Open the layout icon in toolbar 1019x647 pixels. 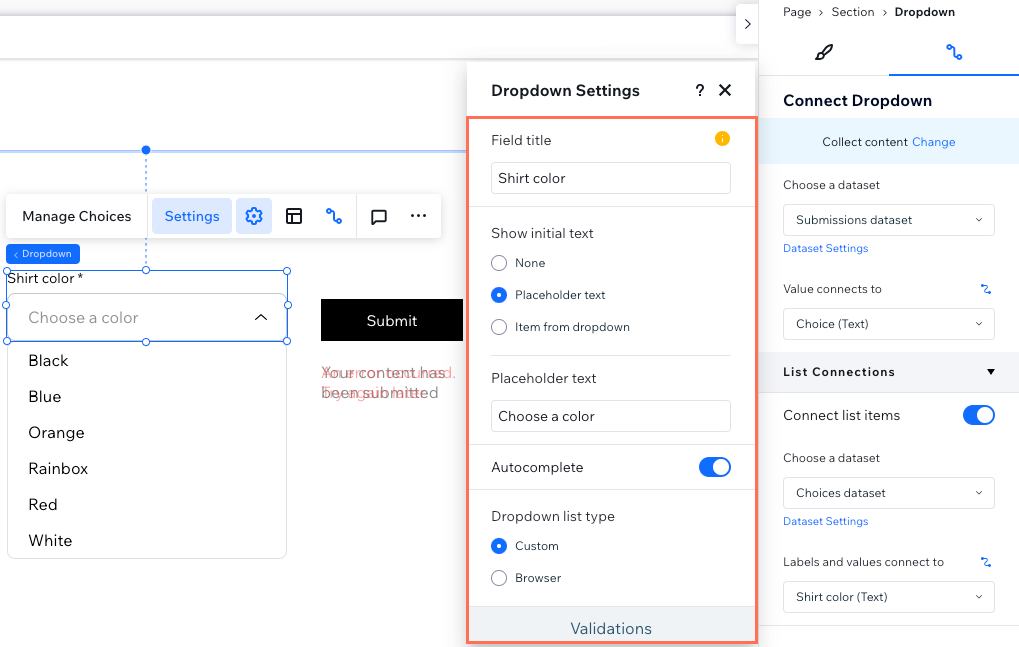click(x=294, y=216)
